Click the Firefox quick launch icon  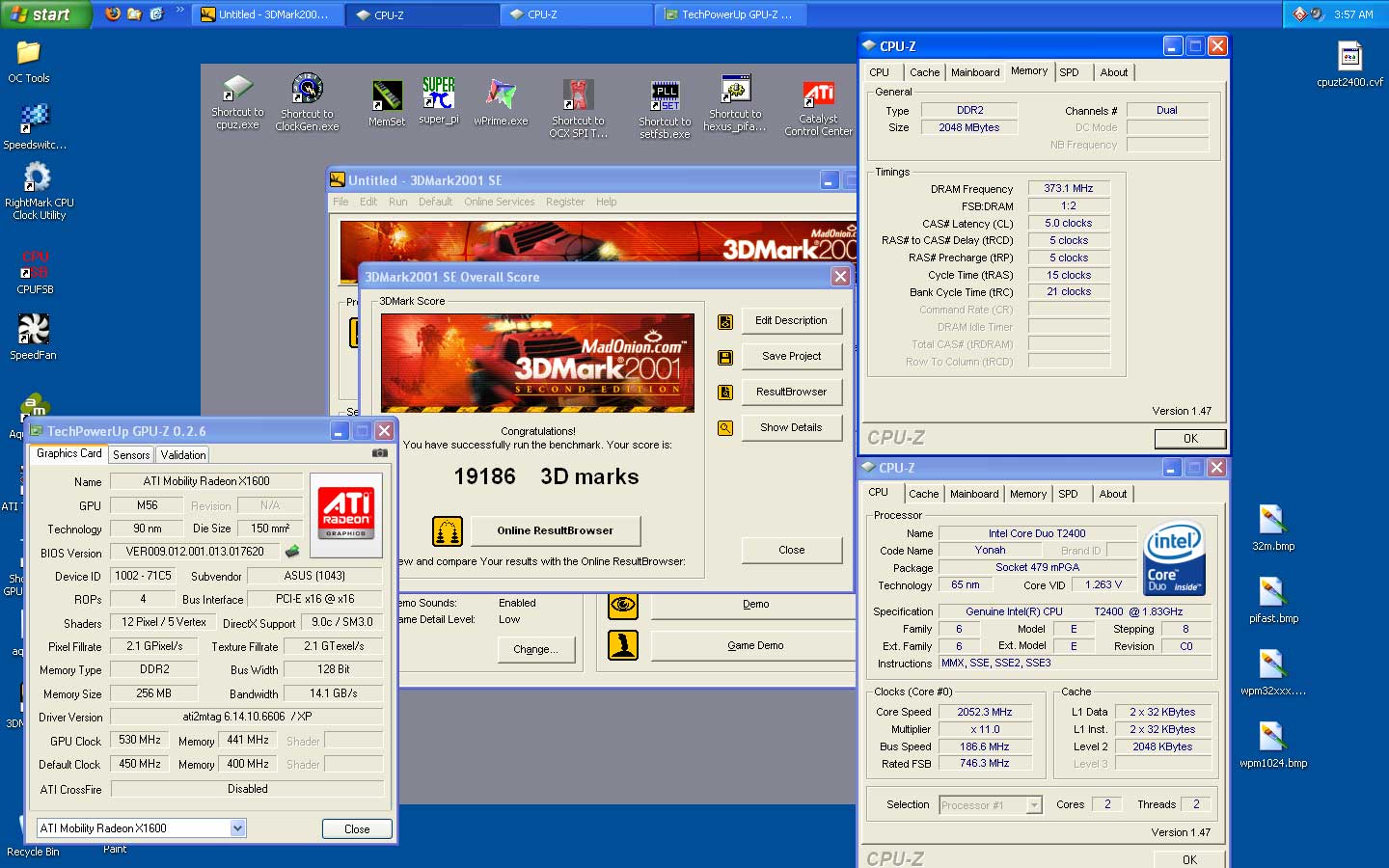tap(113, 14)
